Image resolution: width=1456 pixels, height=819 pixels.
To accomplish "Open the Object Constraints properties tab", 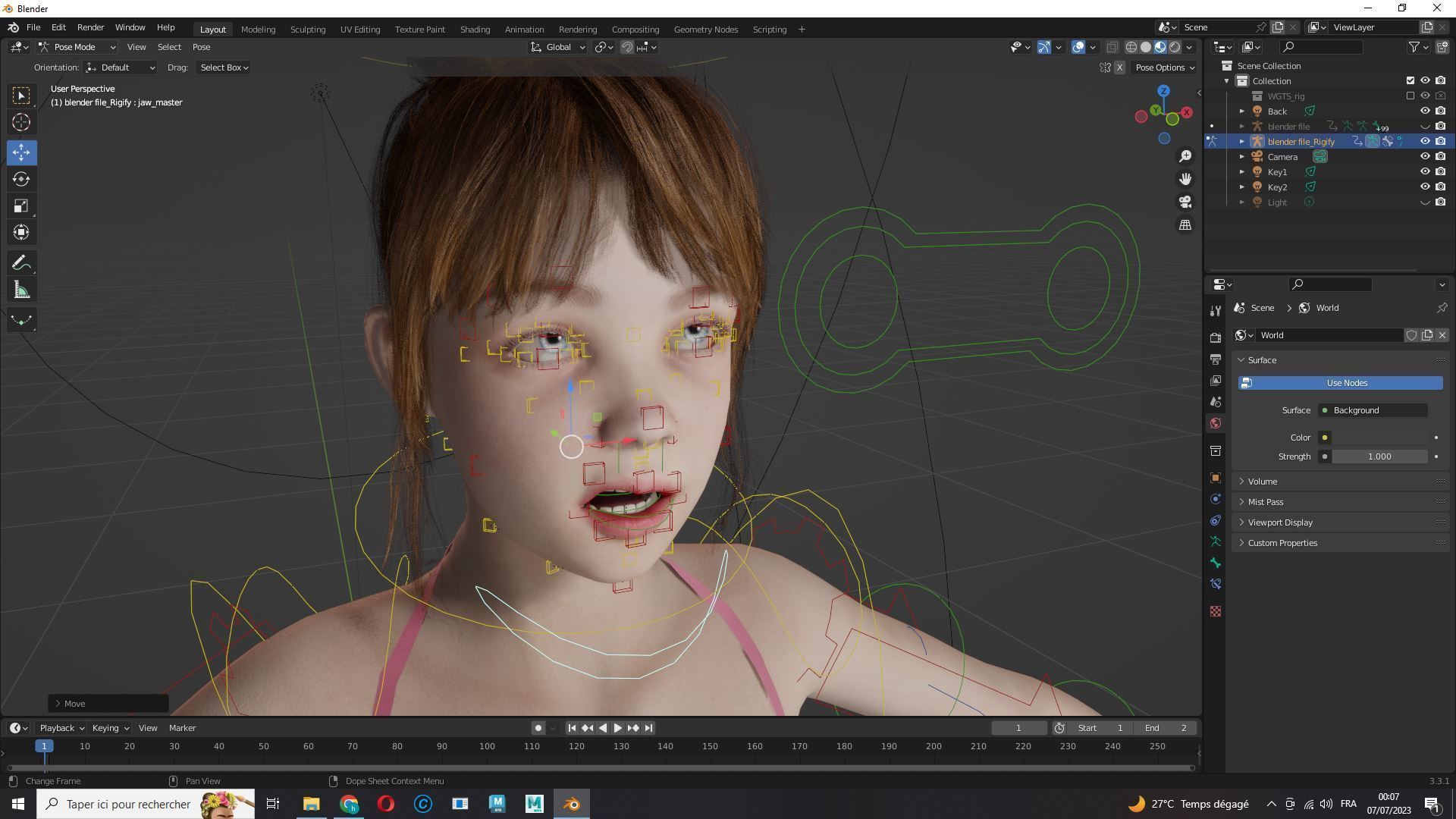I will coord(1216,520).
